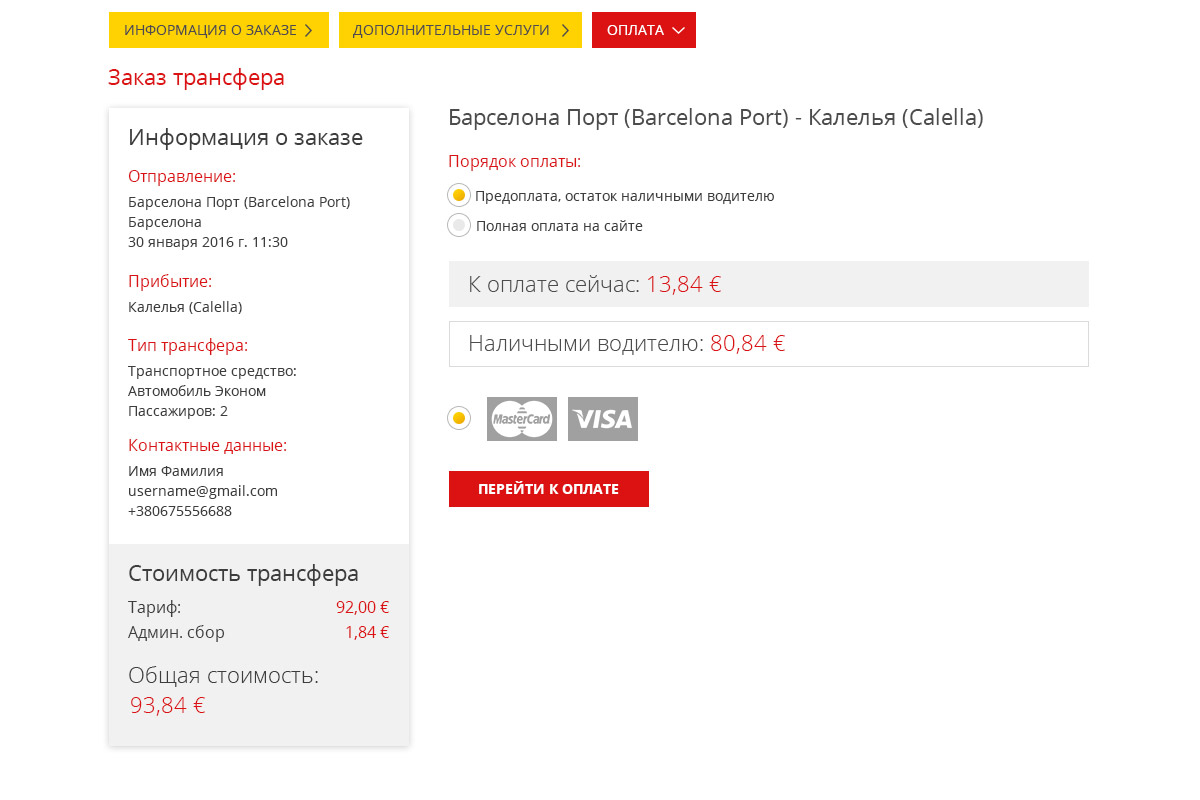Click the username@gmail.com email address

tap(203, 491)
